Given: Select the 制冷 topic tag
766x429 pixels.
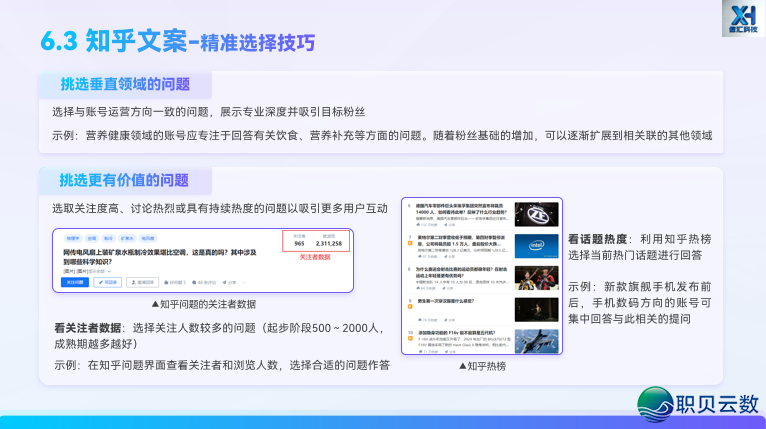Looking at the screenshot, I should [108, 238].
